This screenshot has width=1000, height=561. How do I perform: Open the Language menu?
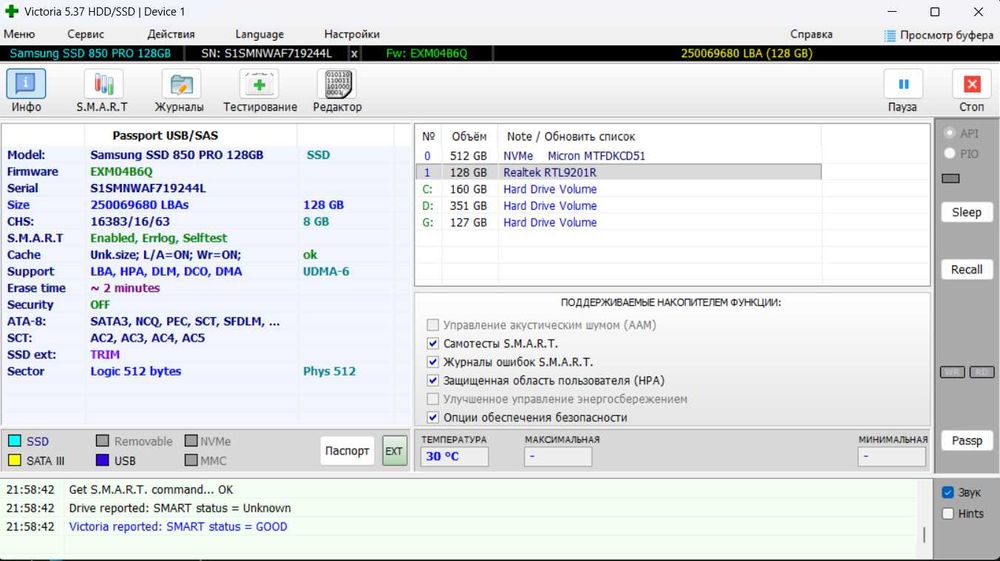[260, 34]
